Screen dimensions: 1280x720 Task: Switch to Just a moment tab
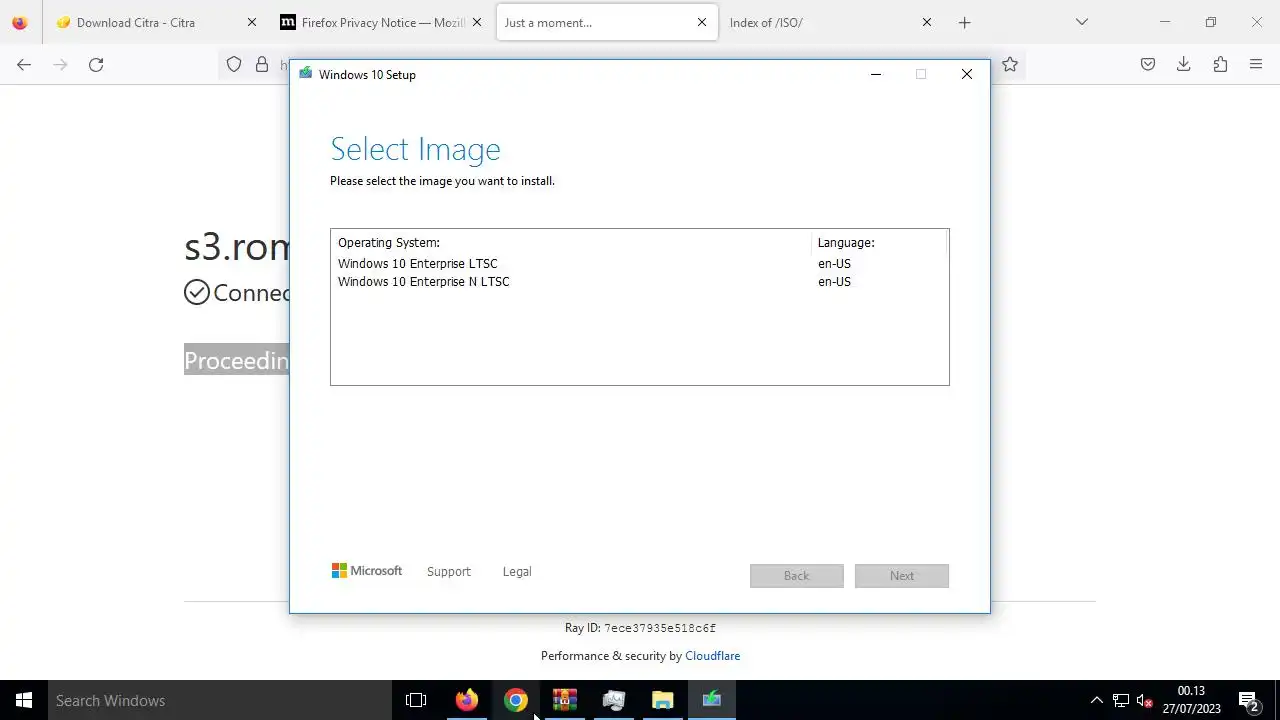(607, 22)
